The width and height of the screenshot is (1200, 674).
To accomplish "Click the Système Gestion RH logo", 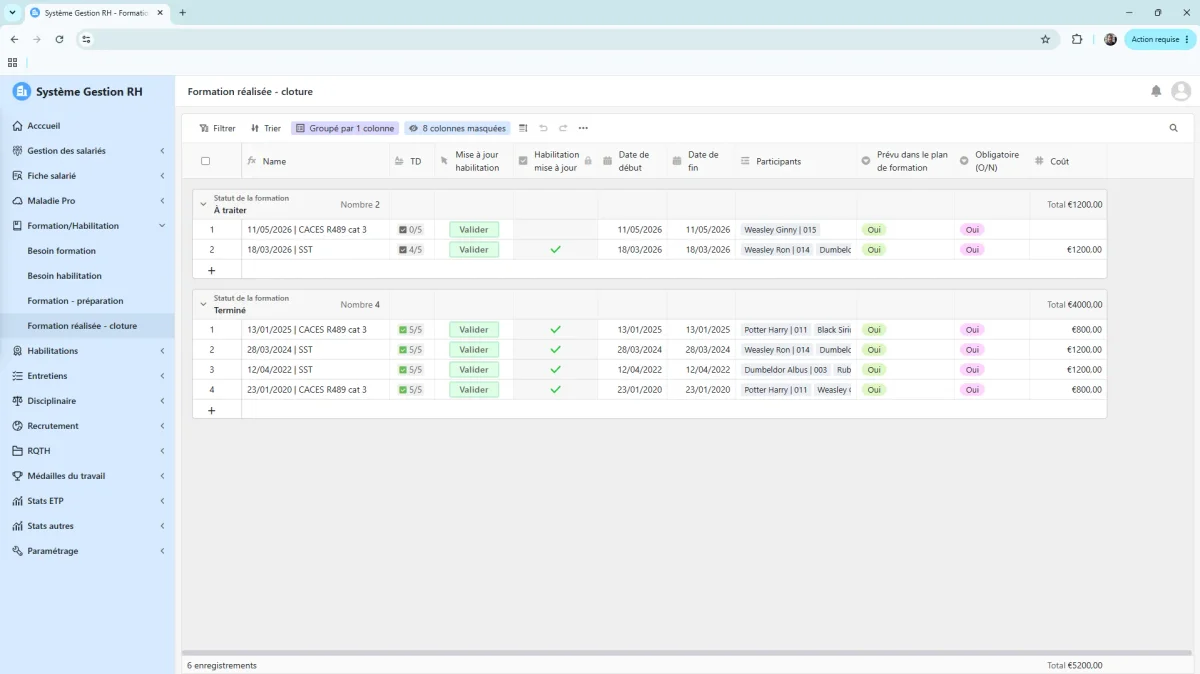I will (x=22, y=91).
